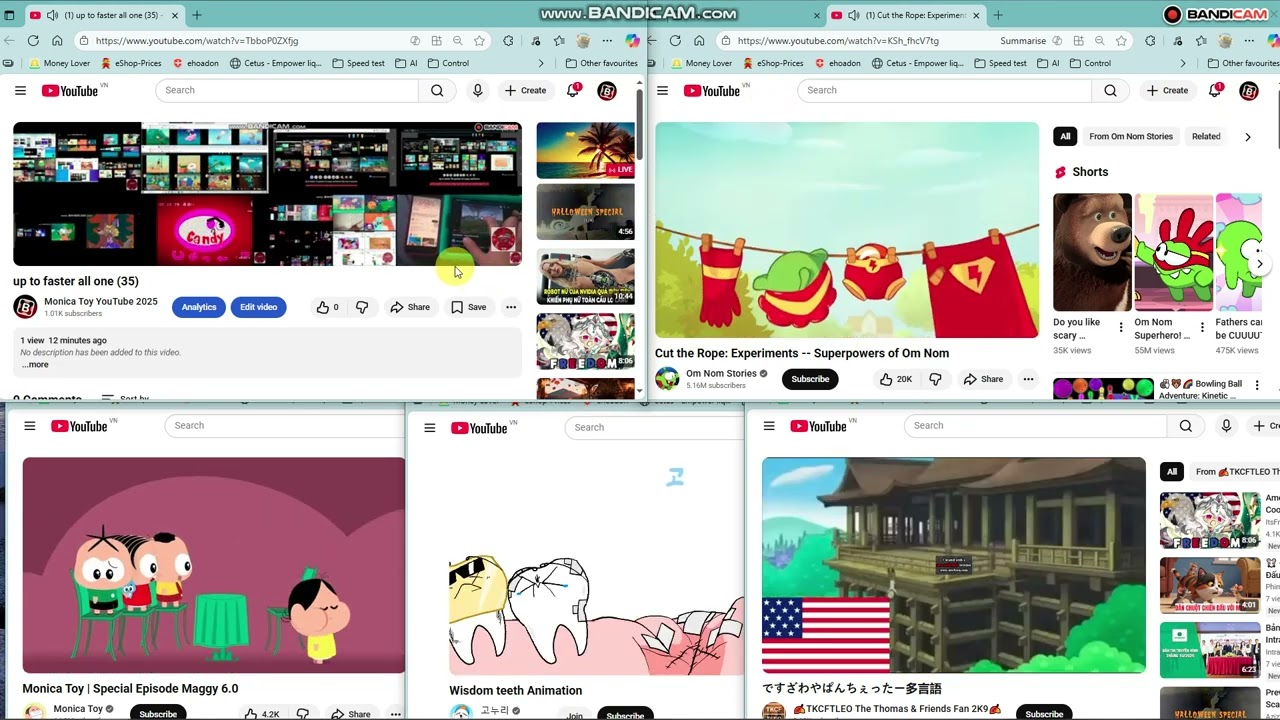
Task: Open more actions for Cut the Rope video
Action: pos(1028,379)
